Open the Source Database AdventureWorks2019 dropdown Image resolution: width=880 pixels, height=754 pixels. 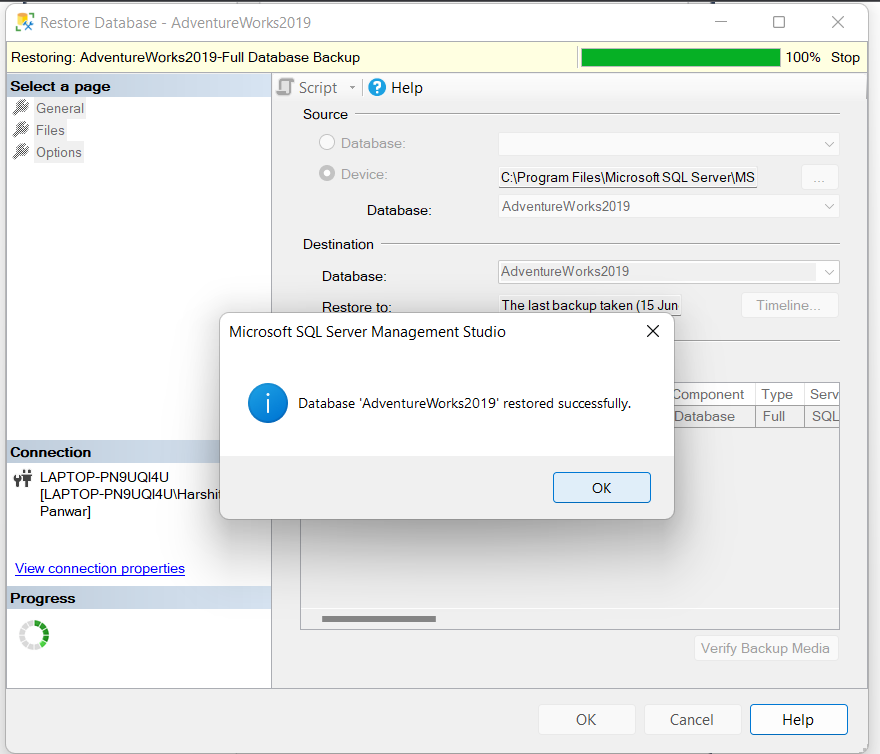click(829, 207)
